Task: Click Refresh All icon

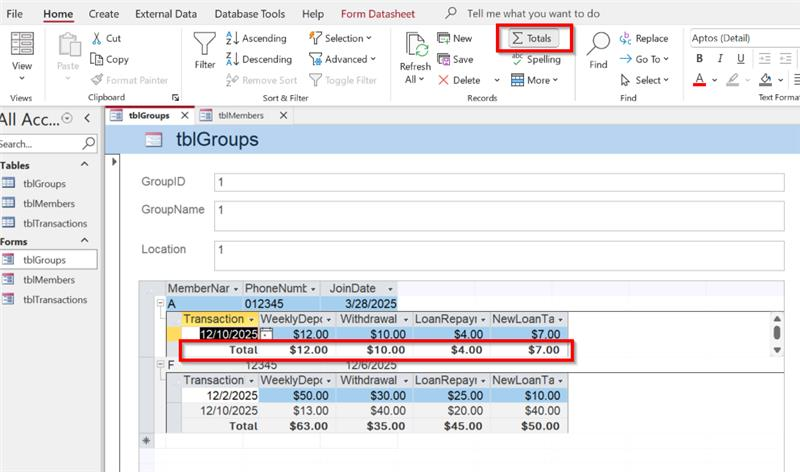Action: (x=415, y=45)
